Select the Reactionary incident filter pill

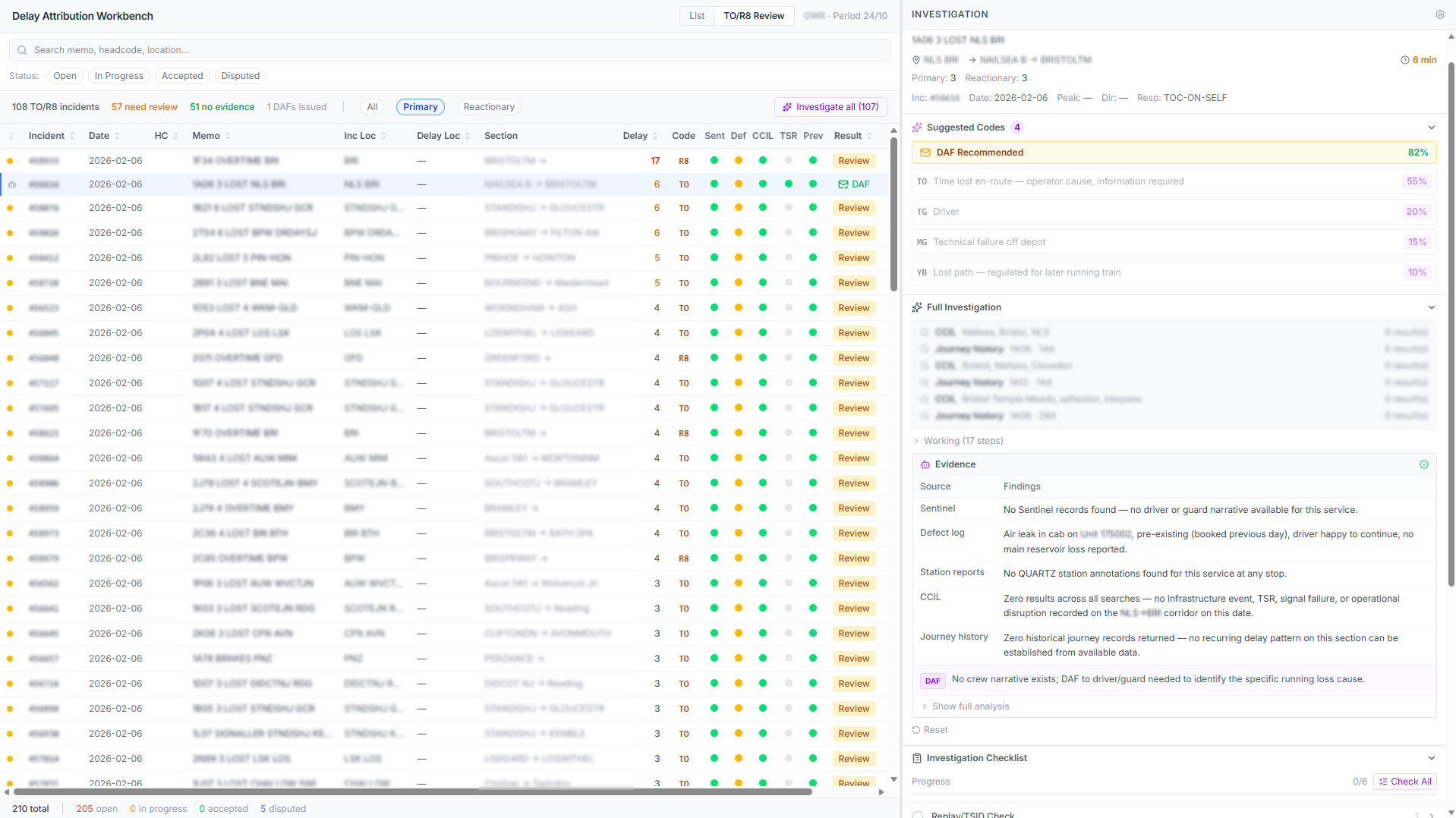(x=489, y=107)
